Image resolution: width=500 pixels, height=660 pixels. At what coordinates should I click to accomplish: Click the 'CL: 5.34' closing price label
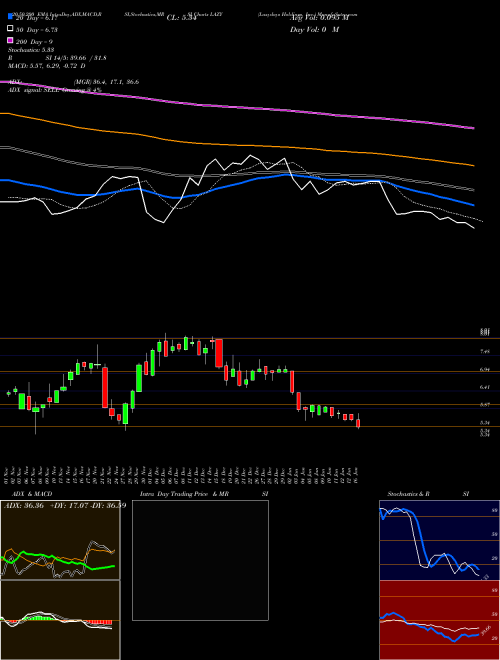pos(181,18)
